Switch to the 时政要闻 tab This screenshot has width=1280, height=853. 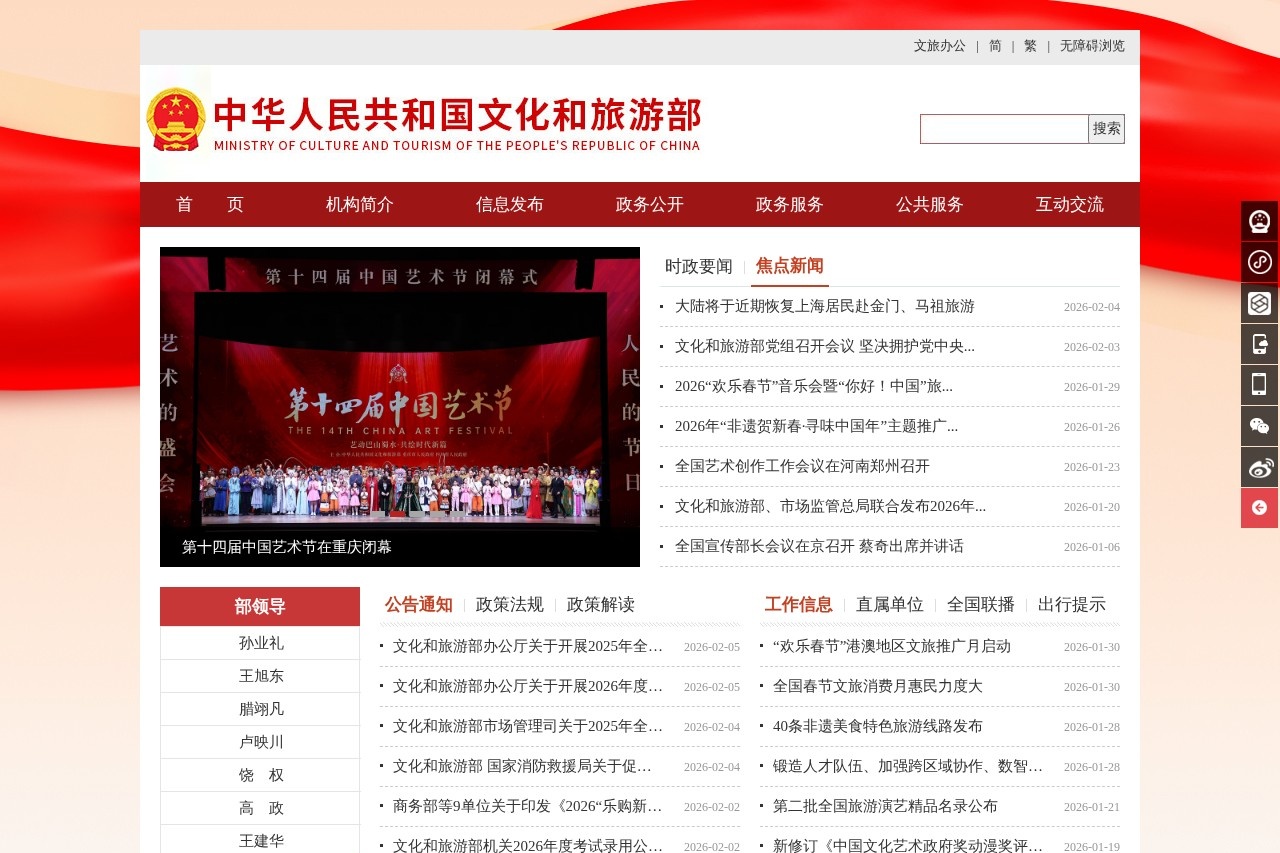point(699,267)
